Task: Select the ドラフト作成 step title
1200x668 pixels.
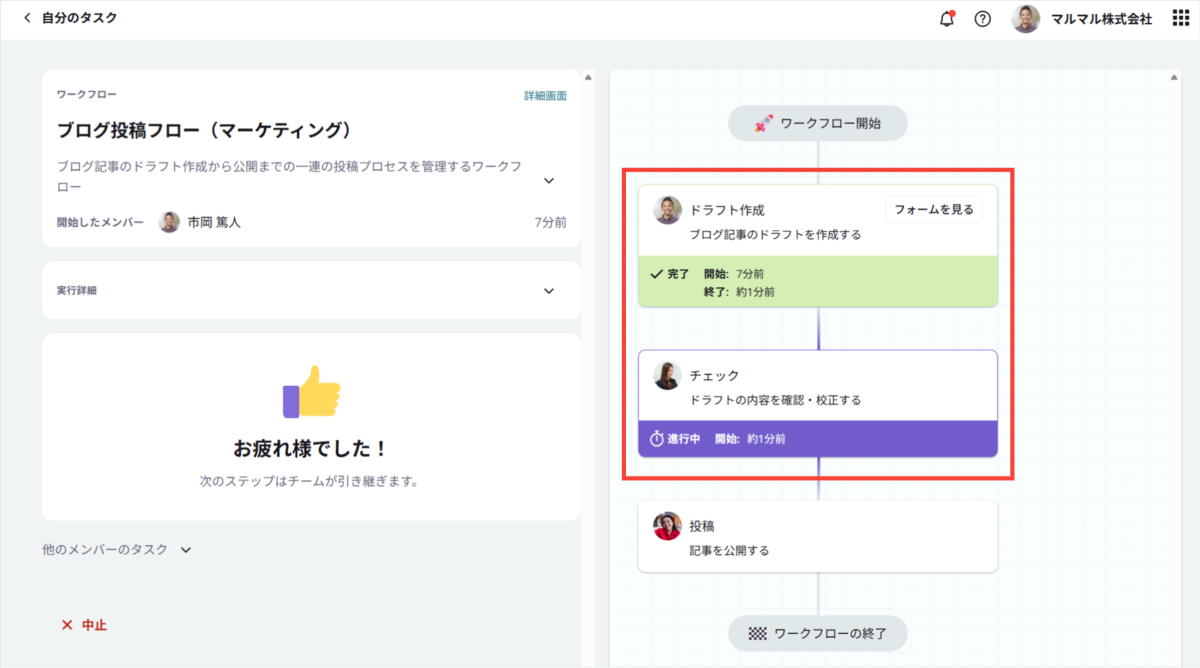Action: (727, 210)
